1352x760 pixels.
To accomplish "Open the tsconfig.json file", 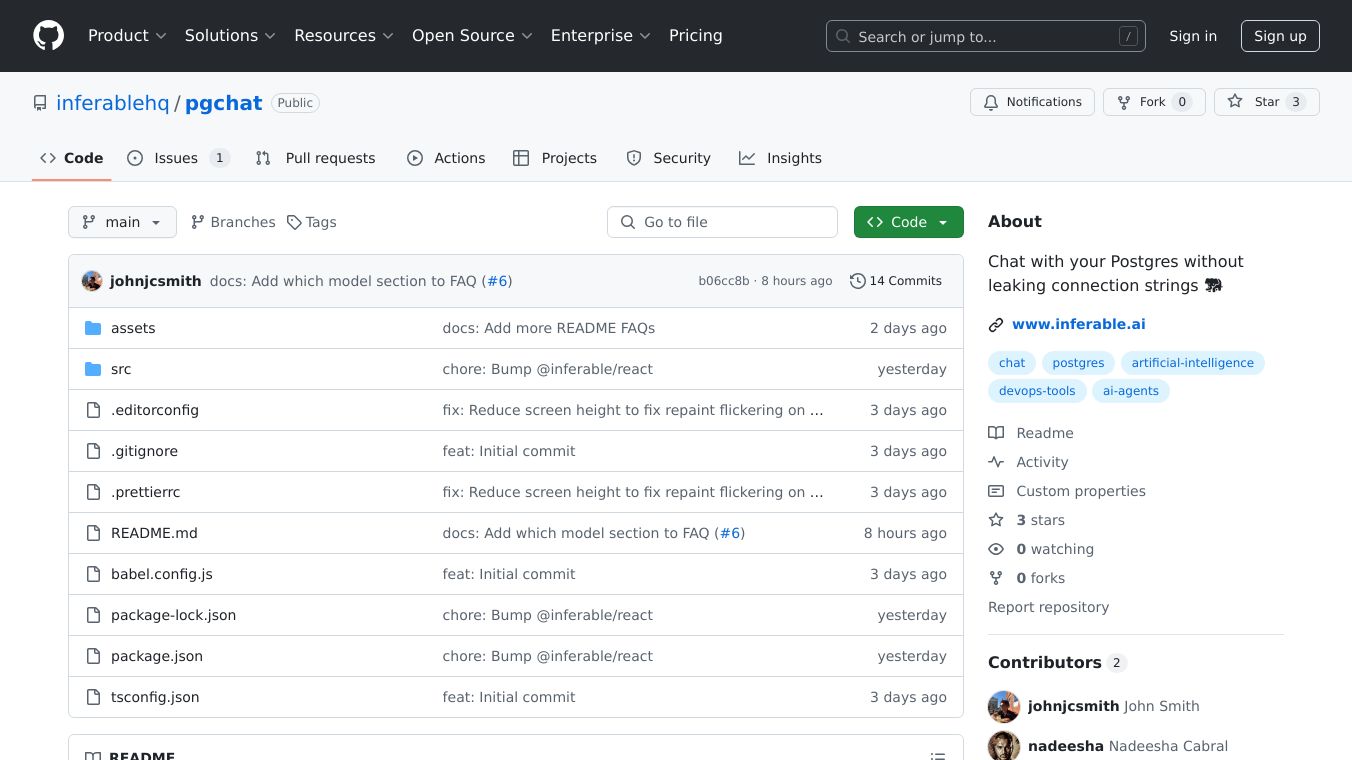I will coord(155,697).
